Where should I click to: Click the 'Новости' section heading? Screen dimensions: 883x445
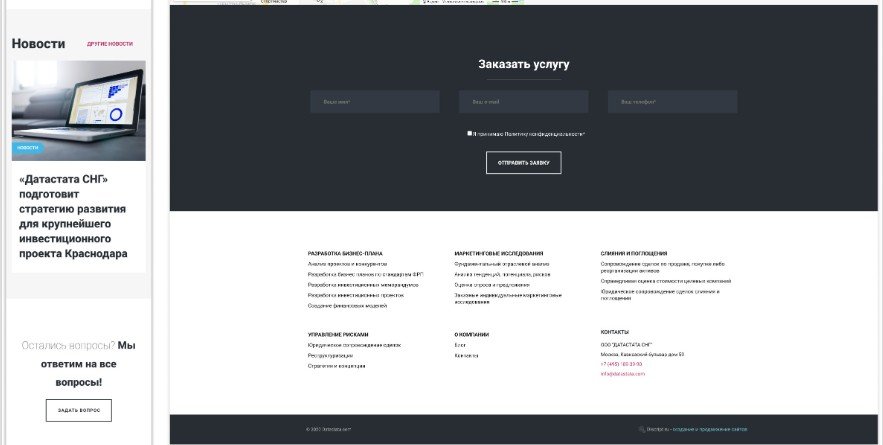[38, 43]
